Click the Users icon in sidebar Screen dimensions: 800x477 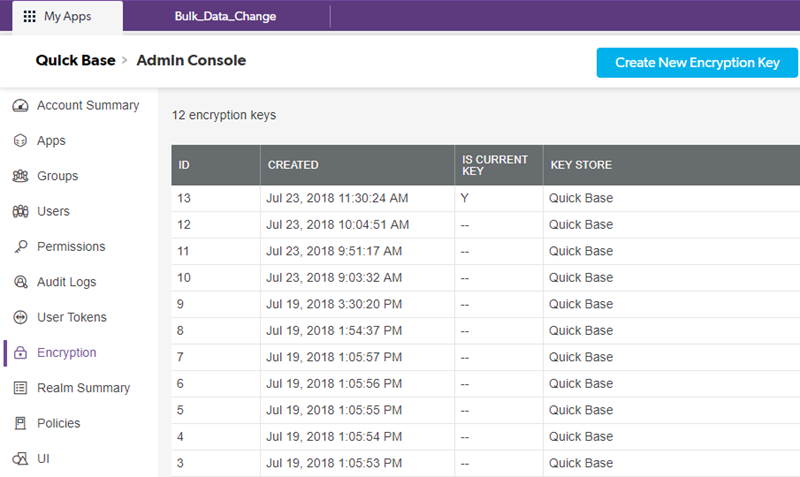[20, 211]
